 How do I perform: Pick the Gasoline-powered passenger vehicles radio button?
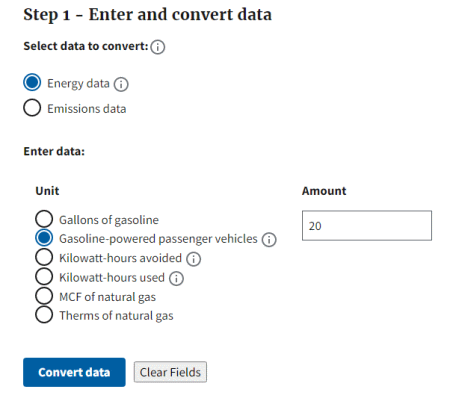(44, 238)
